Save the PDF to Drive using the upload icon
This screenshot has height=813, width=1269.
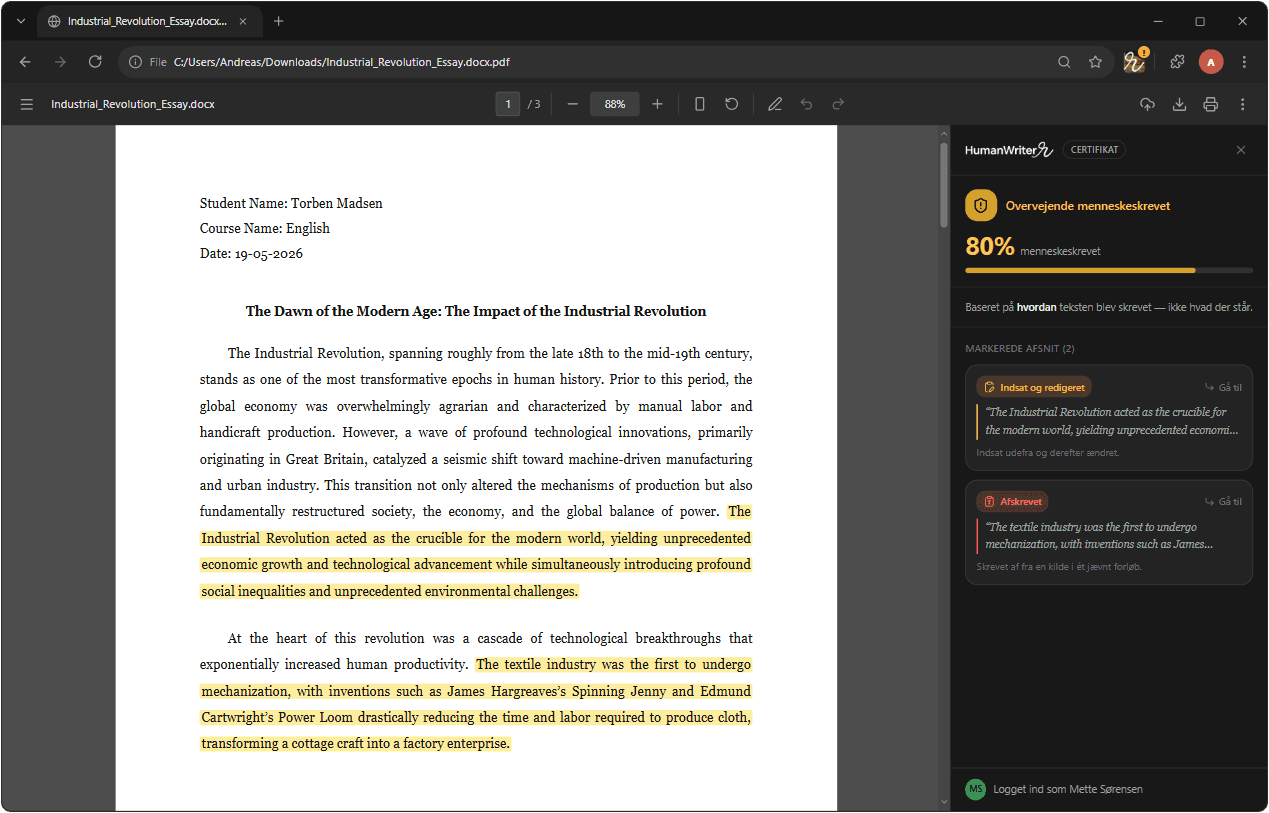coord(1147,104)
